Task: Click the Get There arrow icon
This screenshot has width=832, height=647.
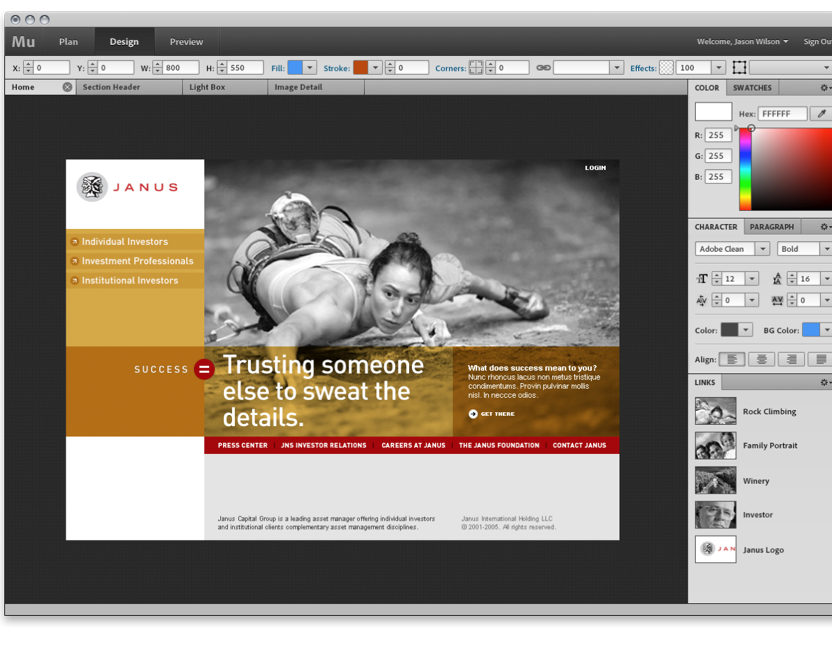Action: (x=473, y=413)
